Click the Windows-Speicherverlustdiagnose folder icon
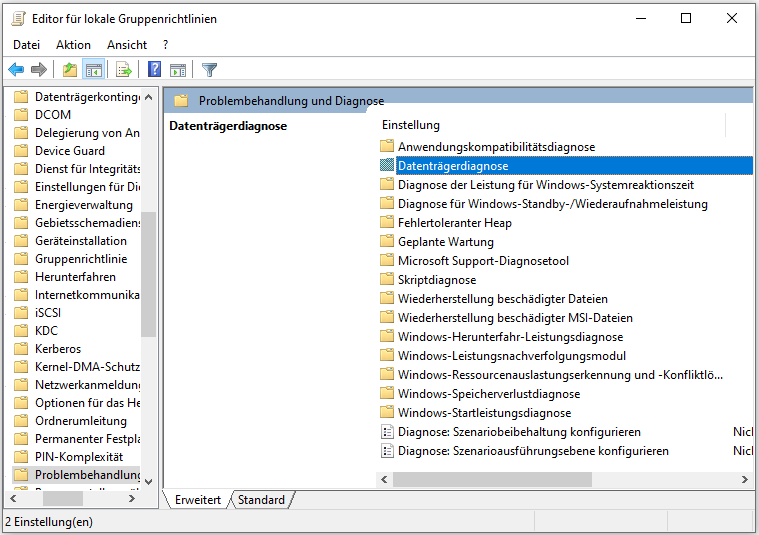The height and width of the screenshot is (535, 759). (387, 393)
